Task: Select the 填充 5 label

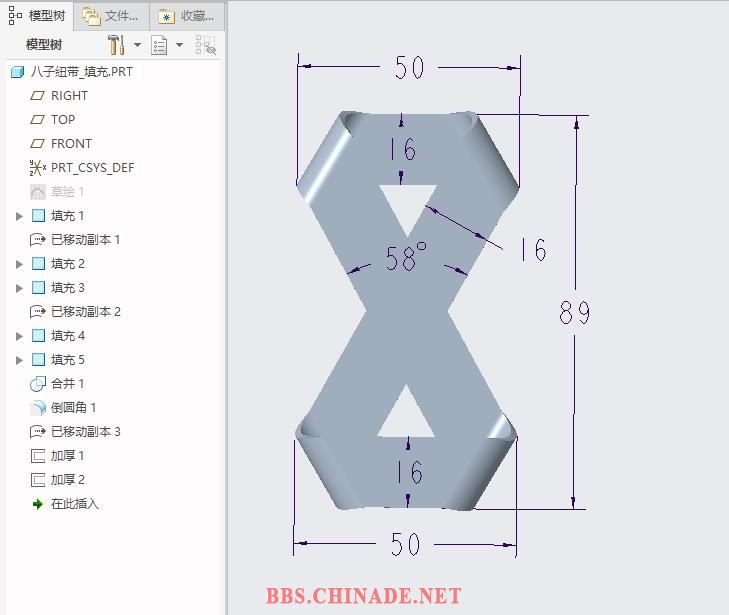Action: coord(68,360)
